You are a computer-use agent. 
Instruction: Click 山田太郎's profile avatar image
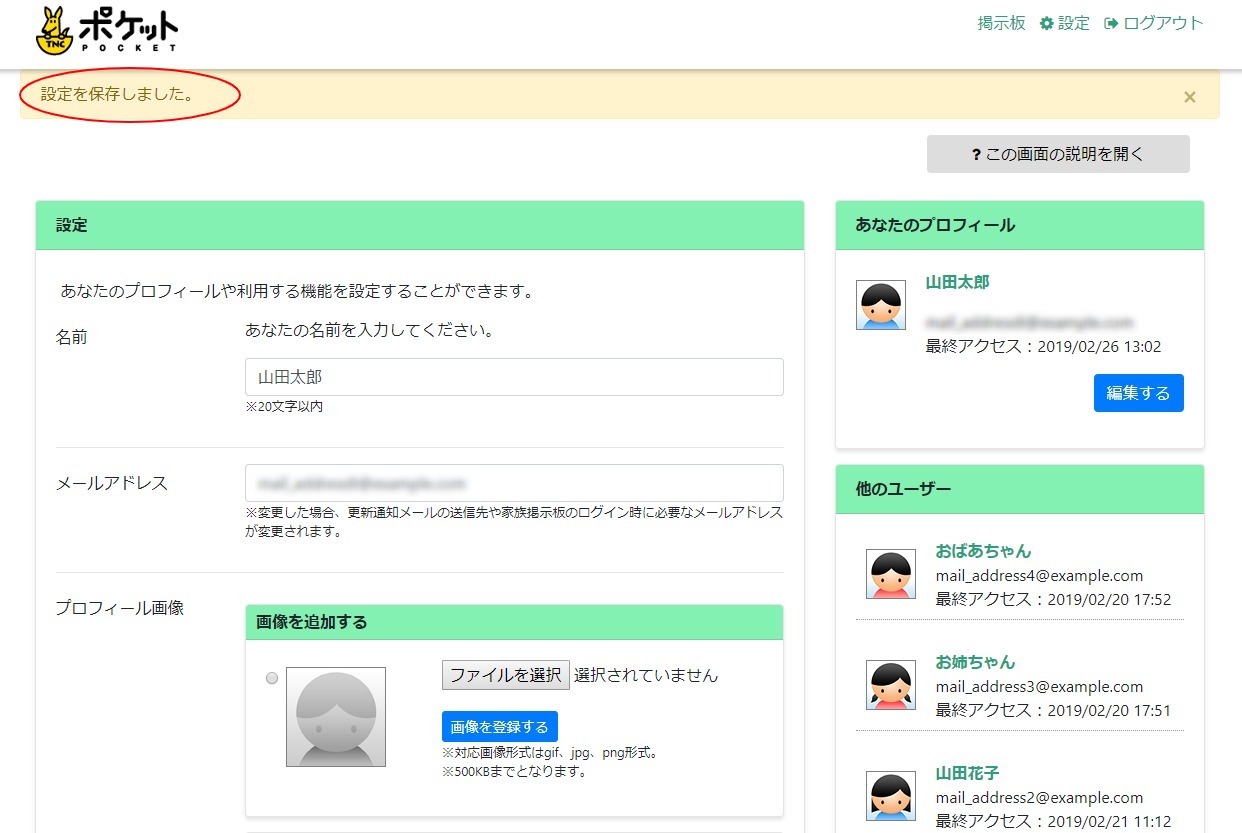880,305
